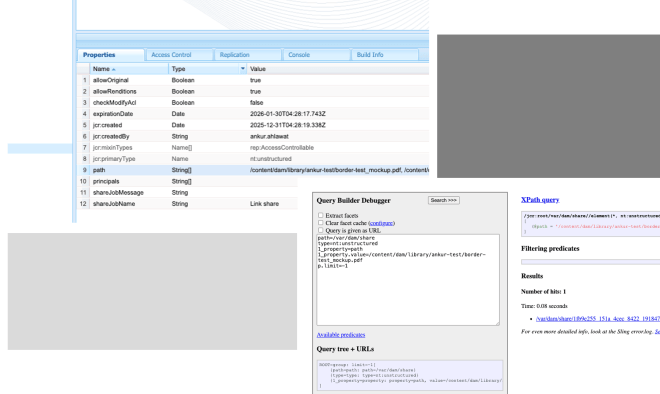The width and height of the screenshot is (660, 394).
Task: Select the expirationDate property name
Action: pyautogui.click(x=113, y=114)
